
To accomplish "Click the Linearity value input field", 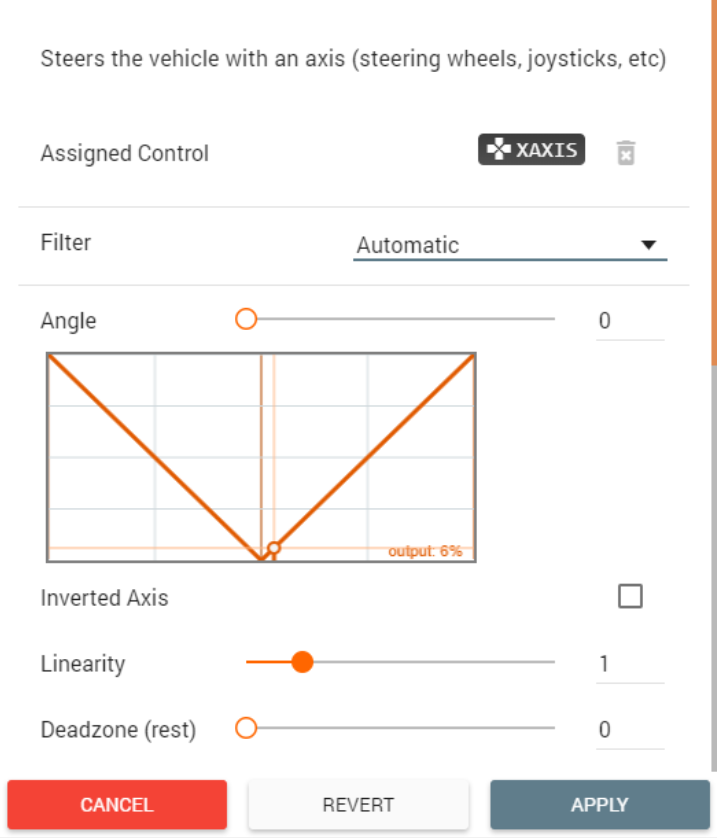I will click(x=629, y=664).
